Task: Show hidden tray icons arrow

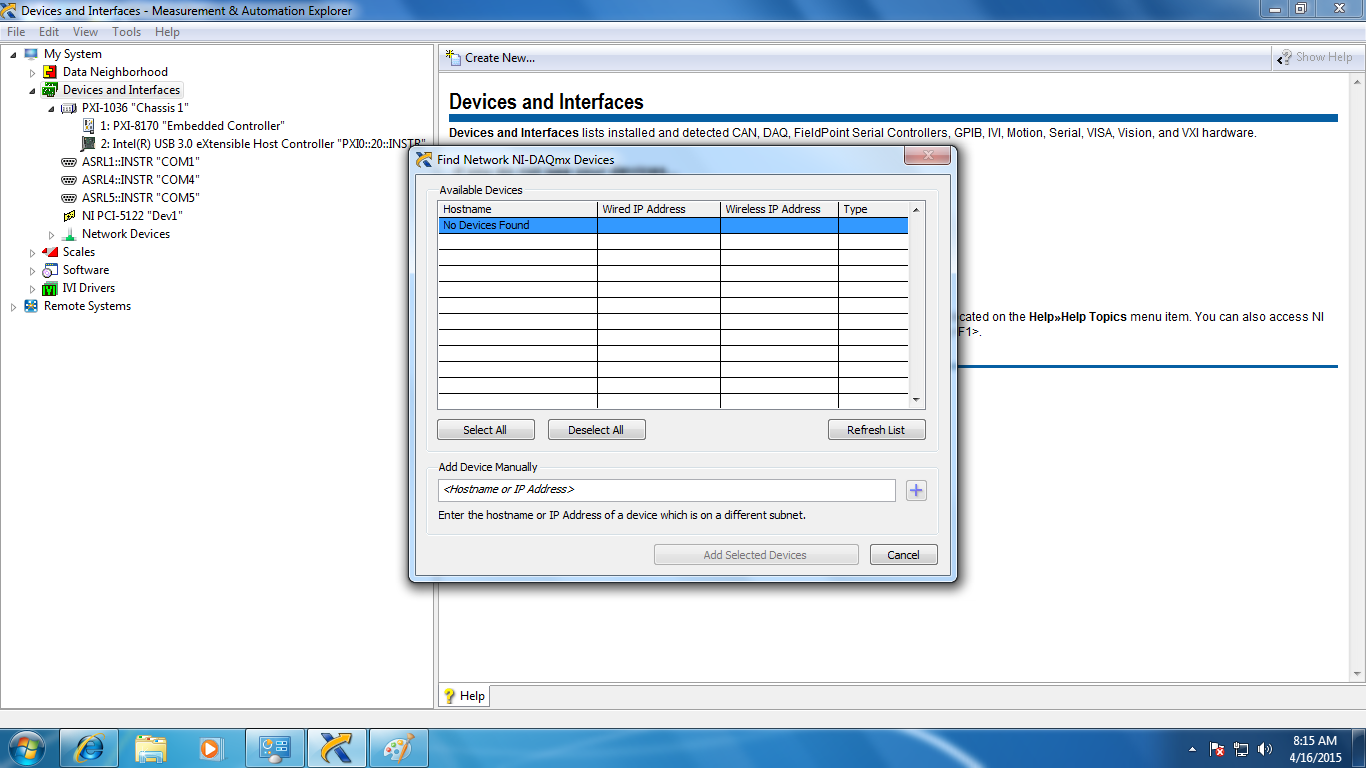Action: pos(1192,749)
